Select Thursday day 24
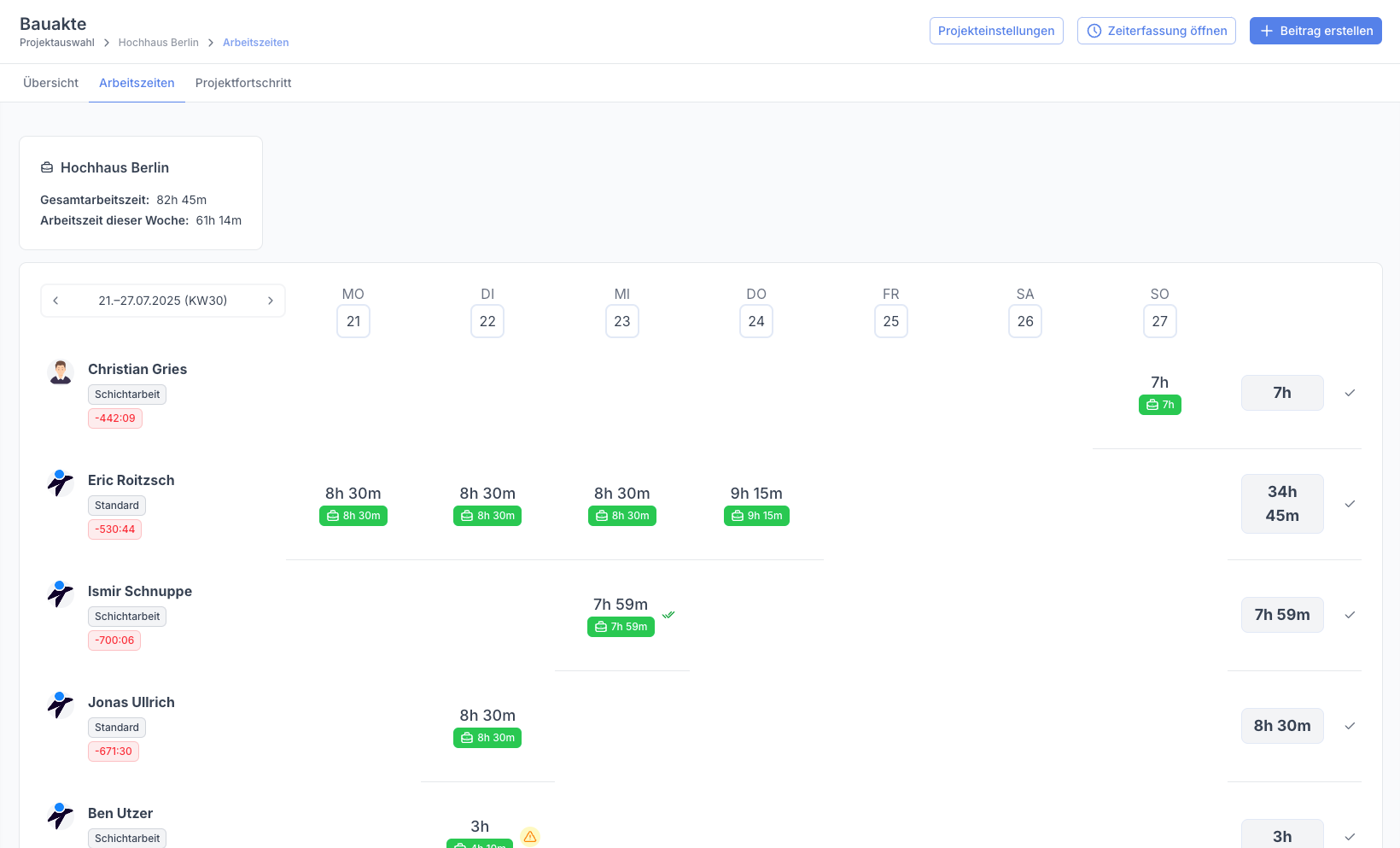 pyautogui.click(x=756, y=321)
